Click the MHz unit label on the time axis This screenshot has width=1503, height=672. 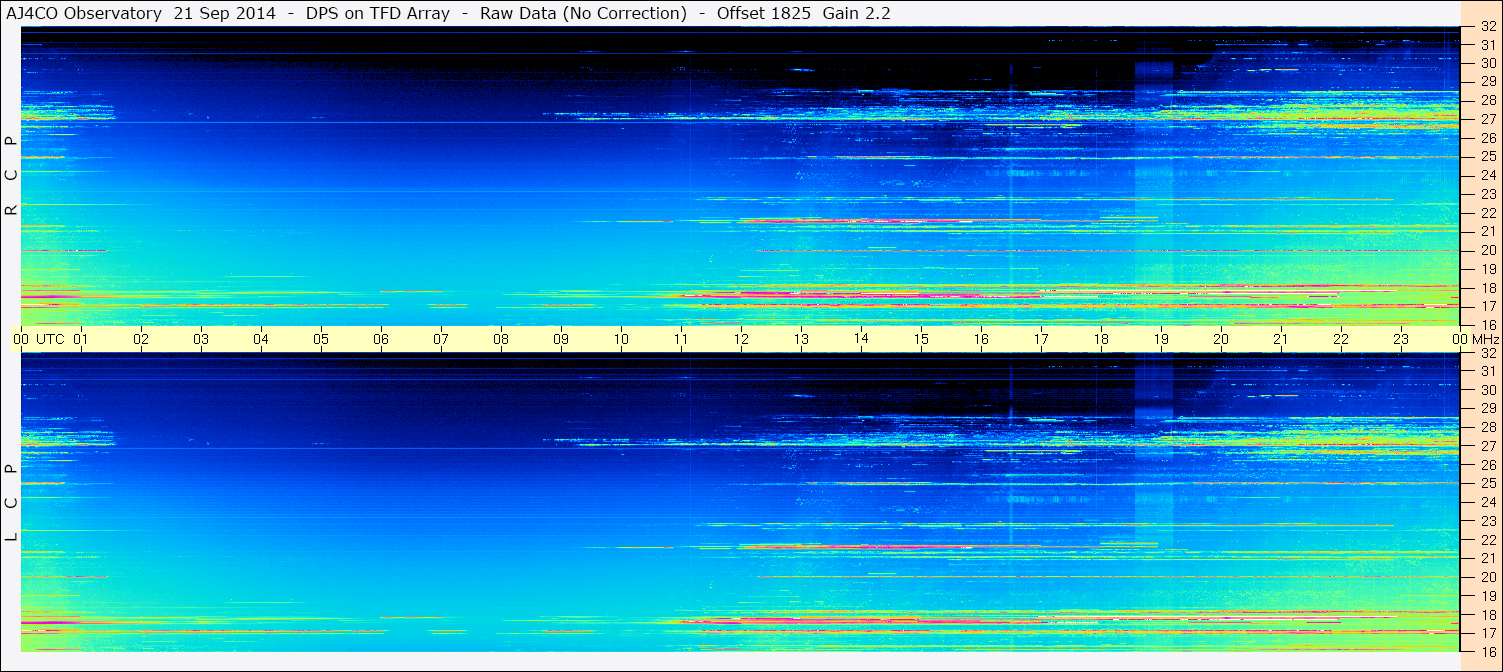[1485, 339]
